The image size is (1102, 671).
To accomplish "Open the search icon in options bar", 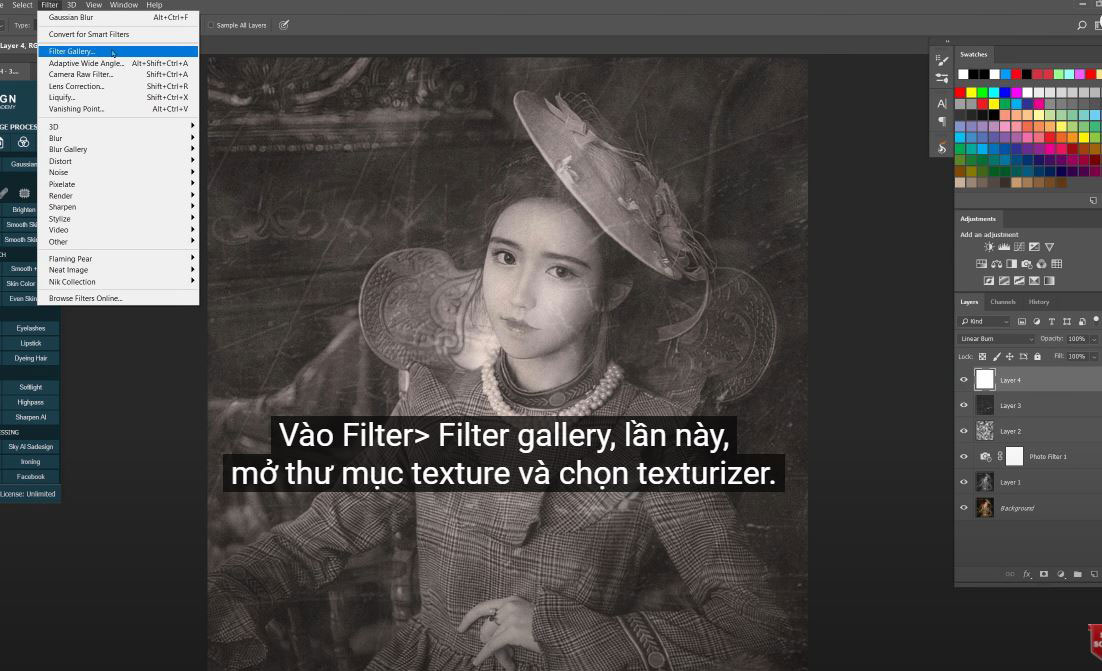I will coord(1082,25).
